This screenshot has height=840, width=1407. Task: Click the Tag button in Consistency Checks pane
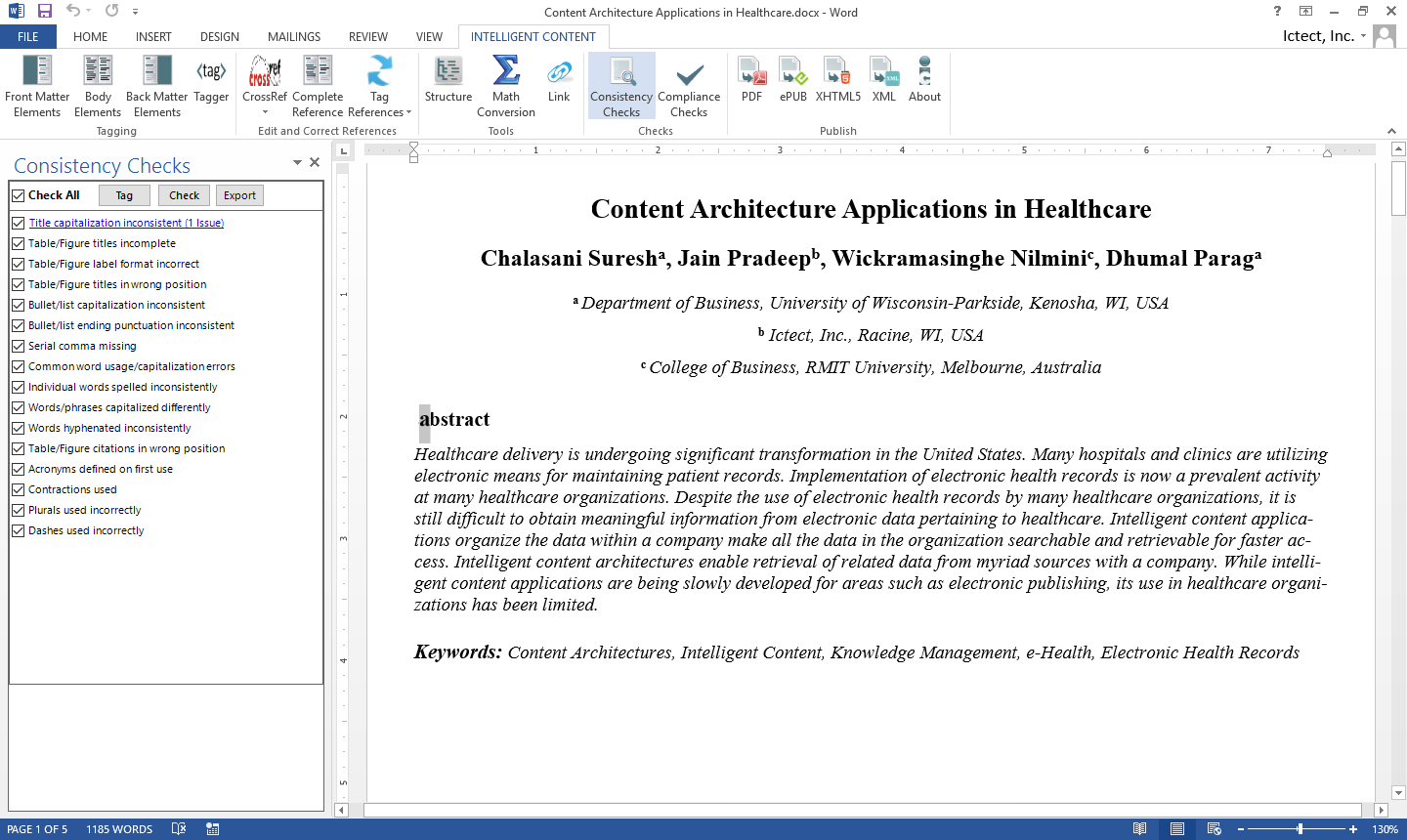click(124, 195)
